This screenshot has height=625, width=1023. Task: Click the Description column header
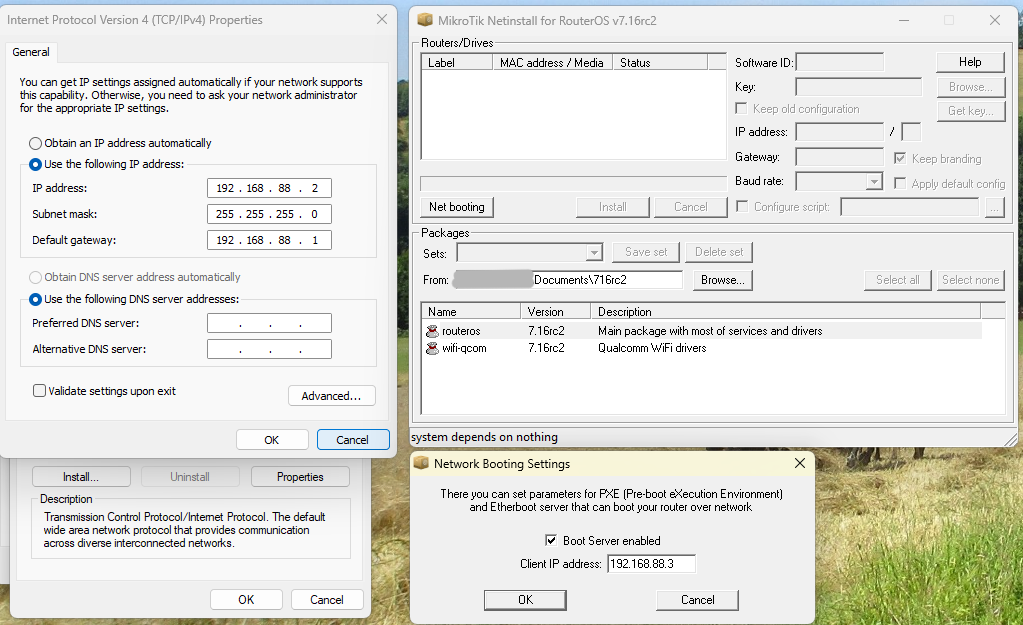point(785,311)
